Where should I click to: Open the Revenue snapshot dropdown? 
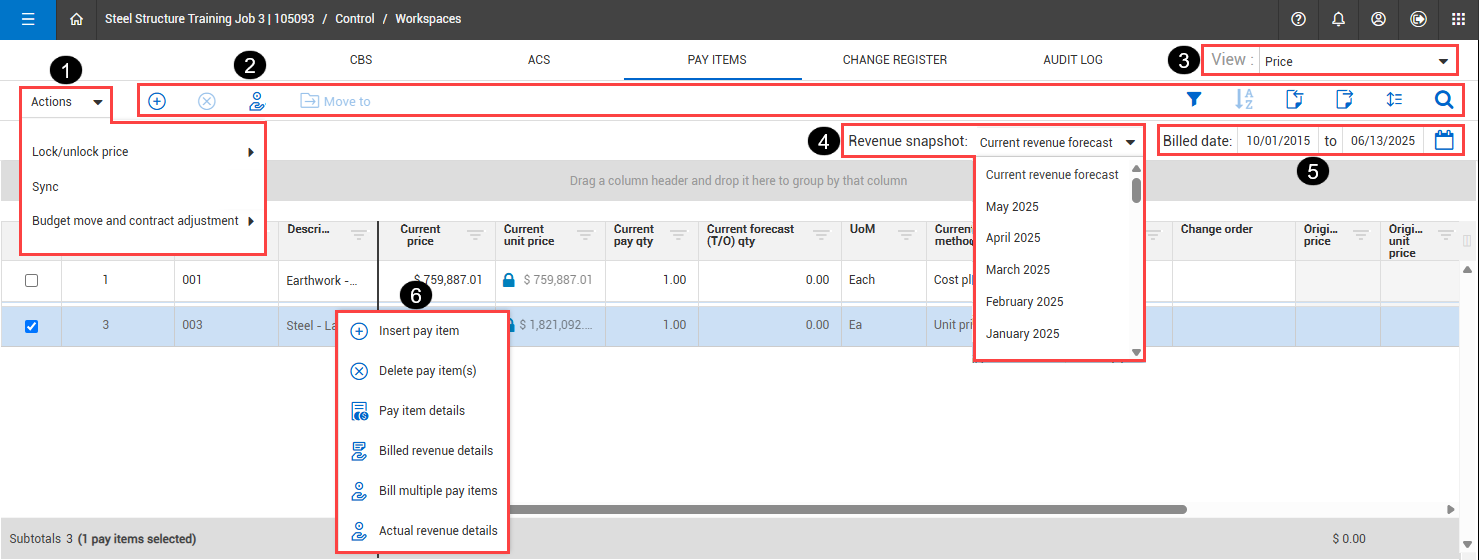pyautogui.click(x=1059, y=142)
